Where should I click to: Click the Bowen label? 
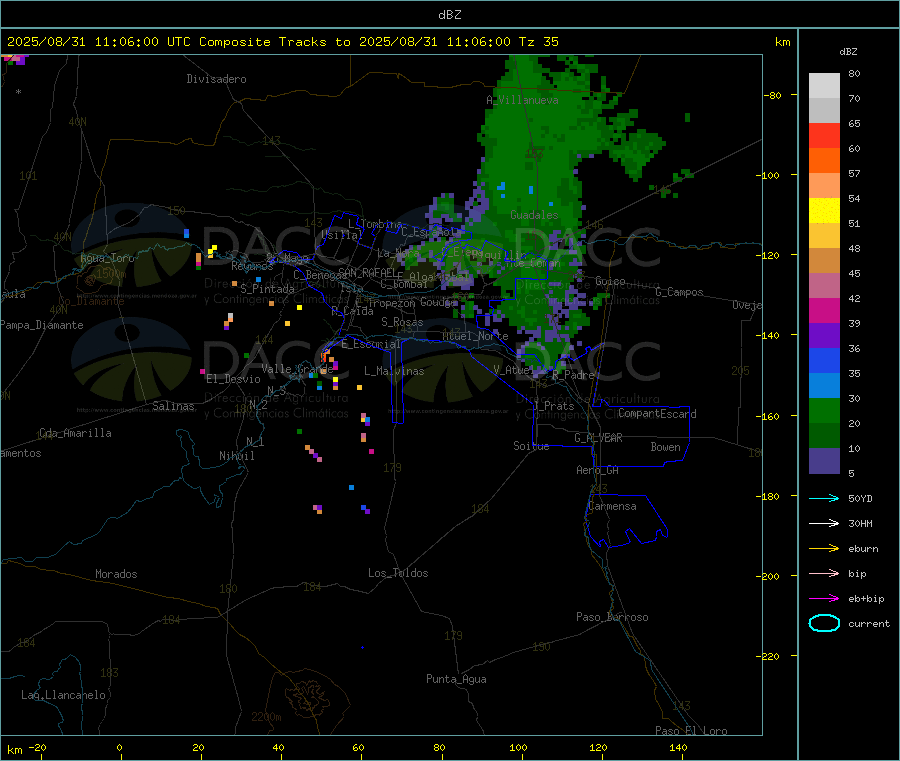666,447
